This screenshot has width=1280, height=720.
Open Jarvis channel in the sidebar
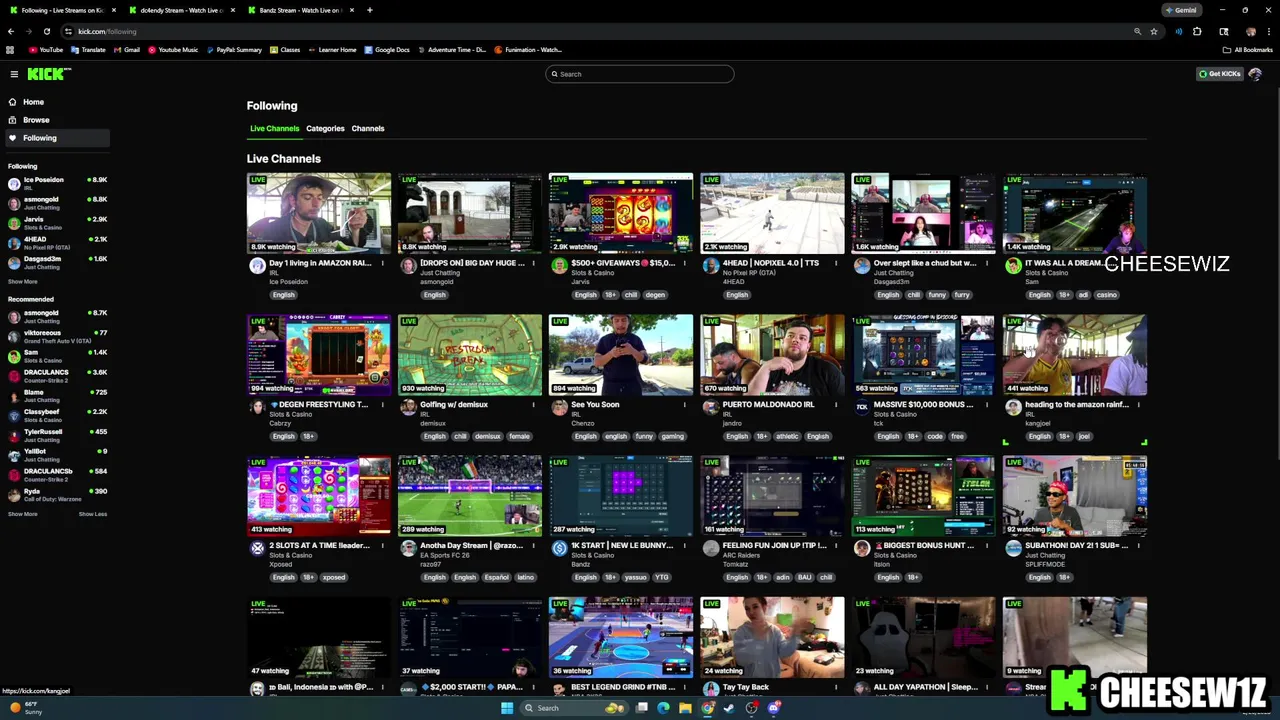click(x=57, y=223)
